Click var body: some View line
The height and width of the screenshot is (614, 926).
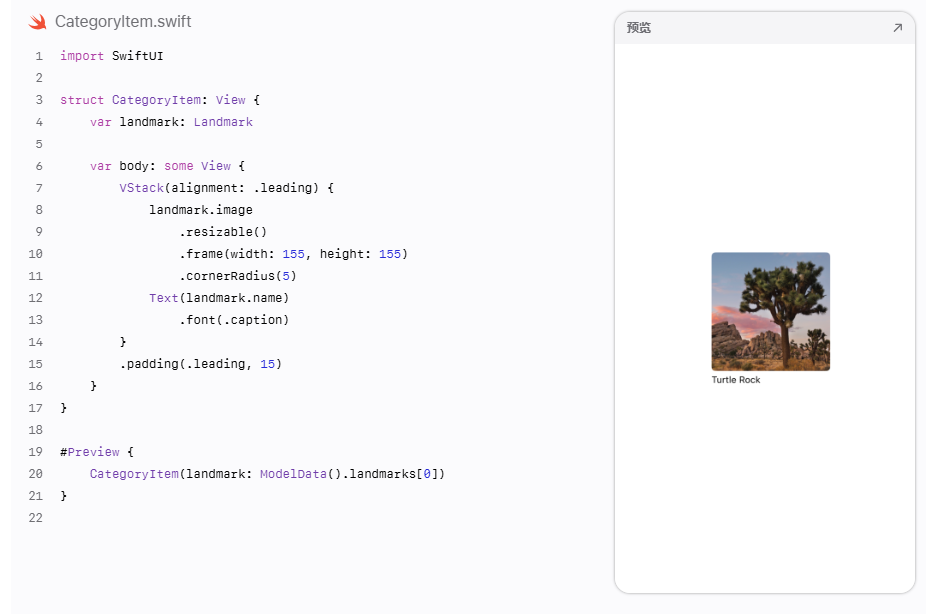167,166
